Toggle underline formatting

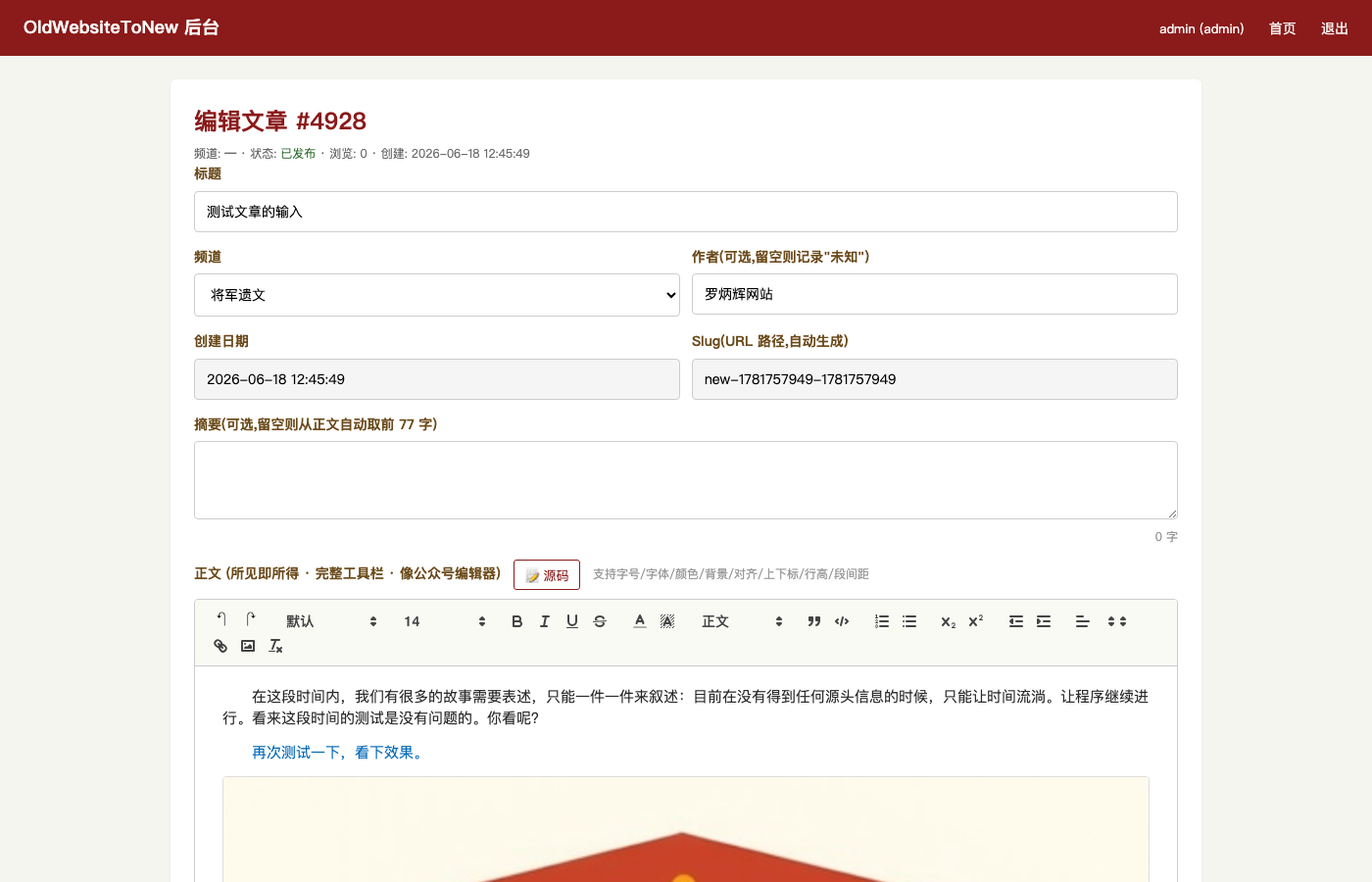click(x=572, y=621)
